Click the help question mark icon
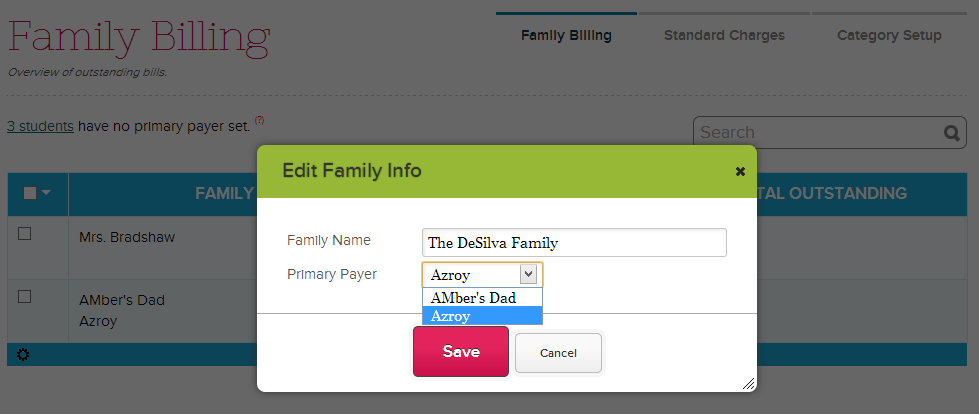 (x=260, y=121)
